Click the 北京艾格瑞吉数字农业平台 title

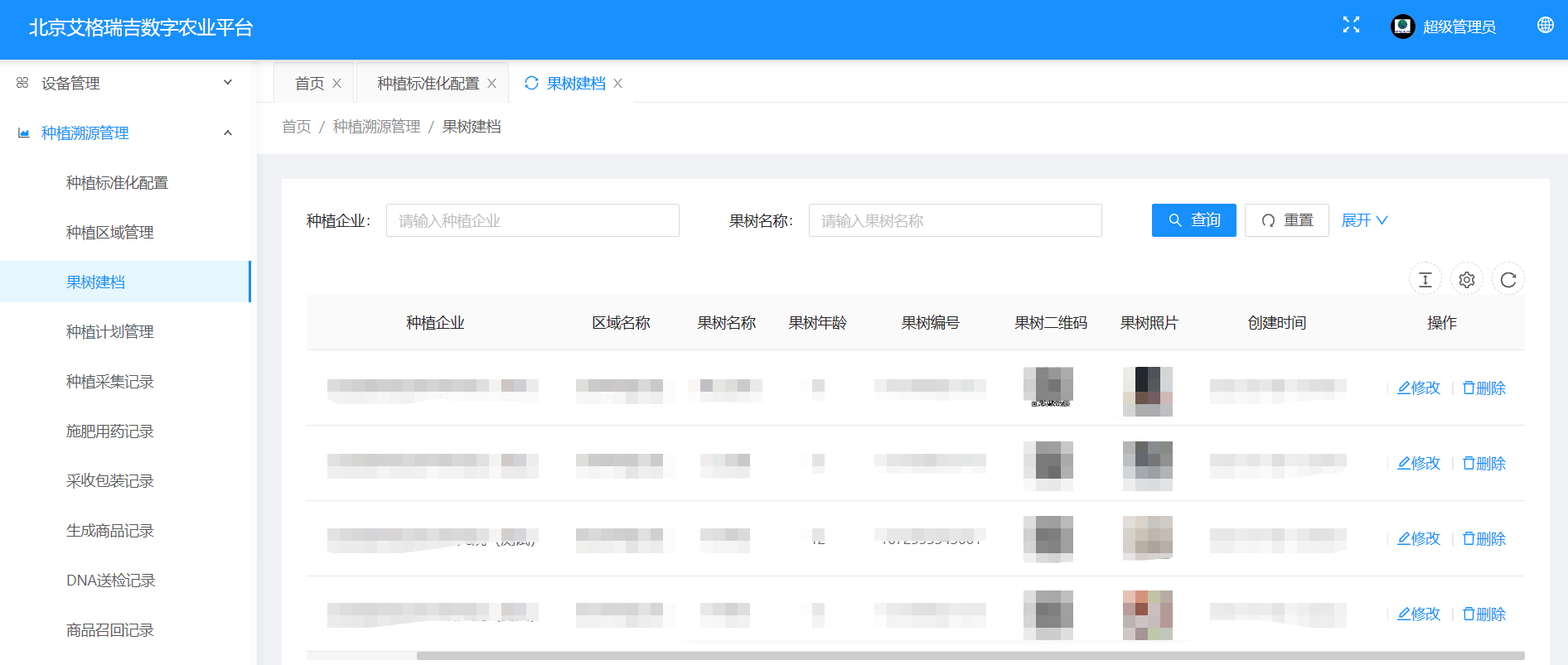(141, 27)
